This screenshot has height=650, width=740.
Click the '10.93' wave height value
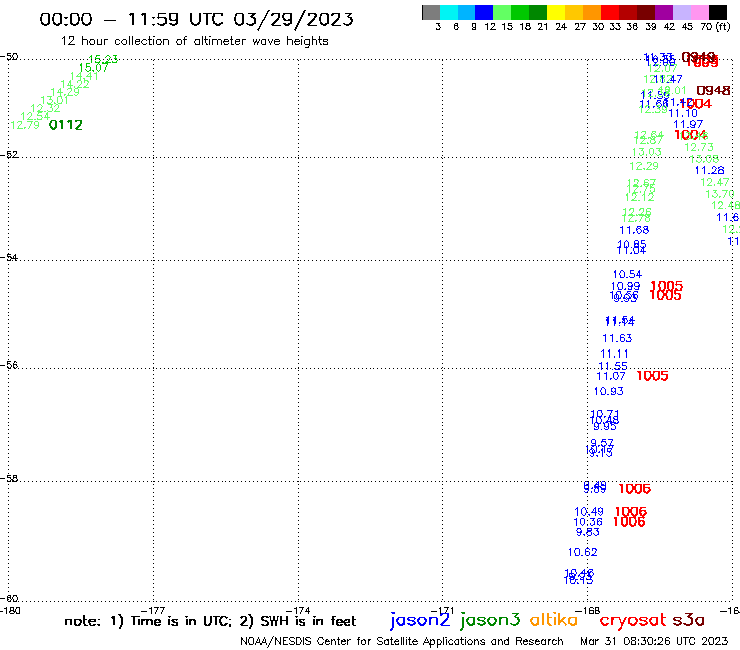pyautogui.click(x=608, y=391)
